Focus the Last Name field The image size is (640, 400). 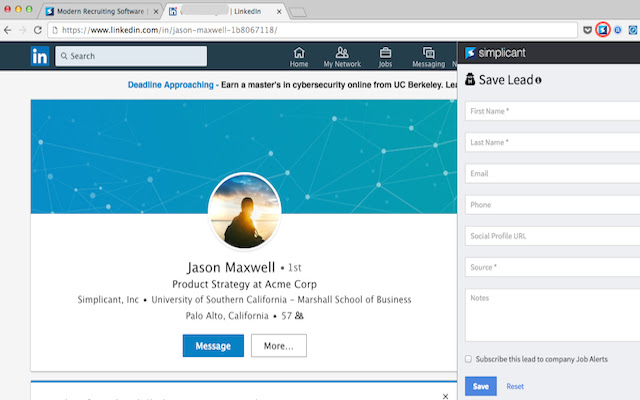(552, 142)
